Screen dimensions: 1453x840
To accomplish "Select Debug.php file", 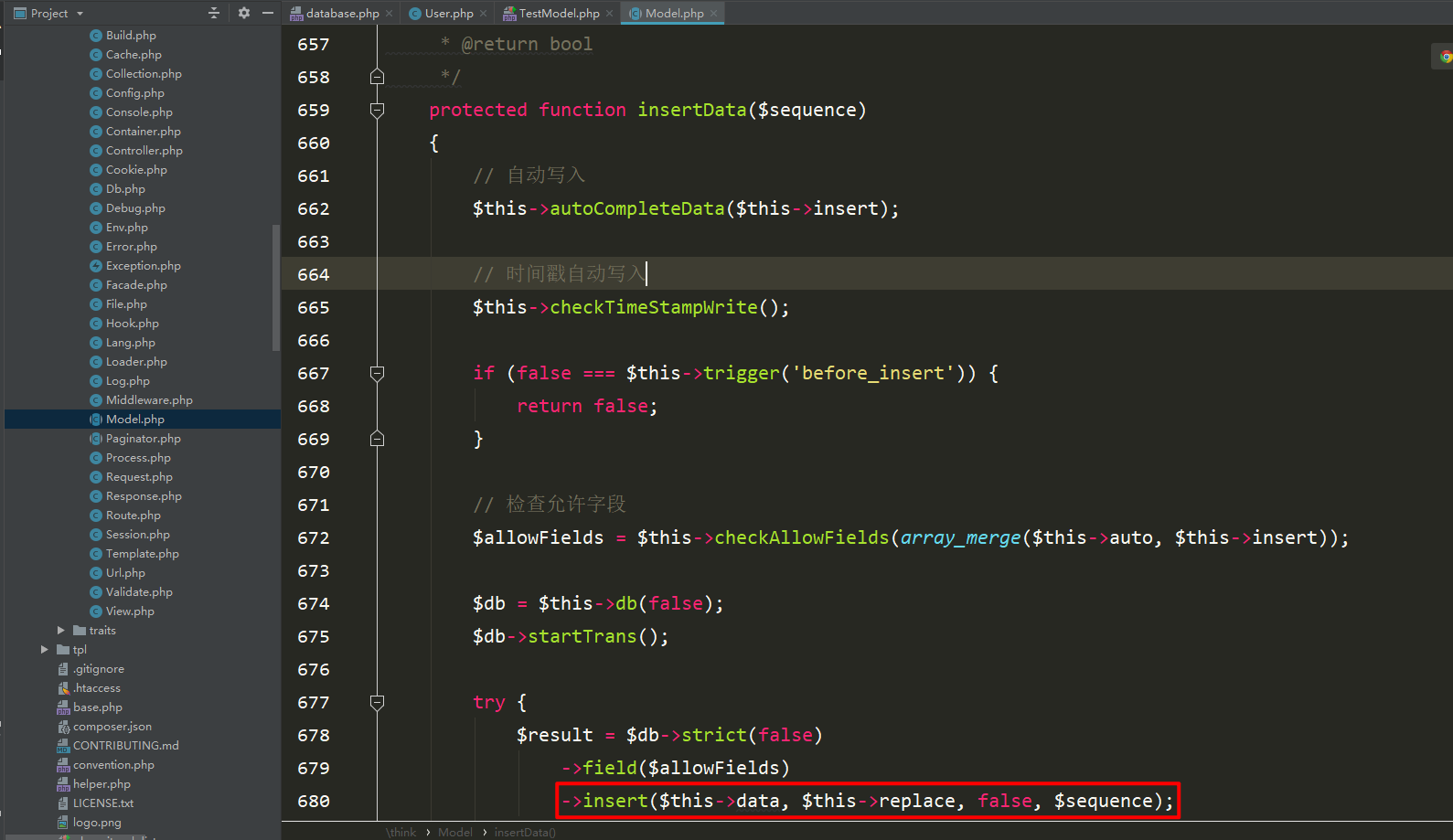I will click(135, 208).
